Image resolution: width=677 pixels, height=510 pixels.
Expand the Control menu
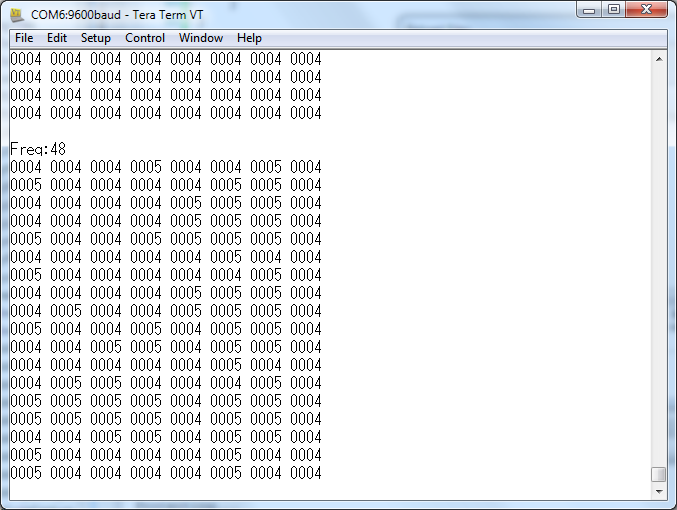(x=145, y=38)
